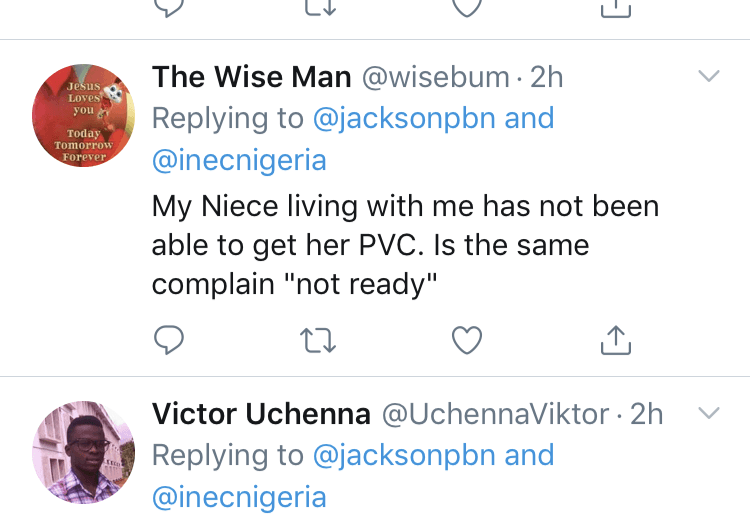This screenshot has width=750, height=516.
Task: Open @inecnigeria mention in The Wise Man's reply
Action: (x=239, y=160)
